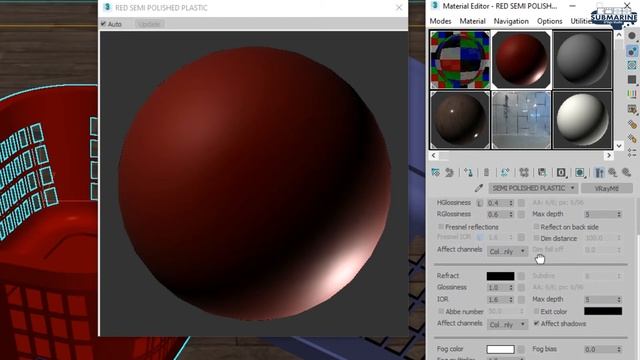The image size is (640, 360).
Task: Click Reset Map/Mtl to Default icon
Action: (x=486, y=173)
